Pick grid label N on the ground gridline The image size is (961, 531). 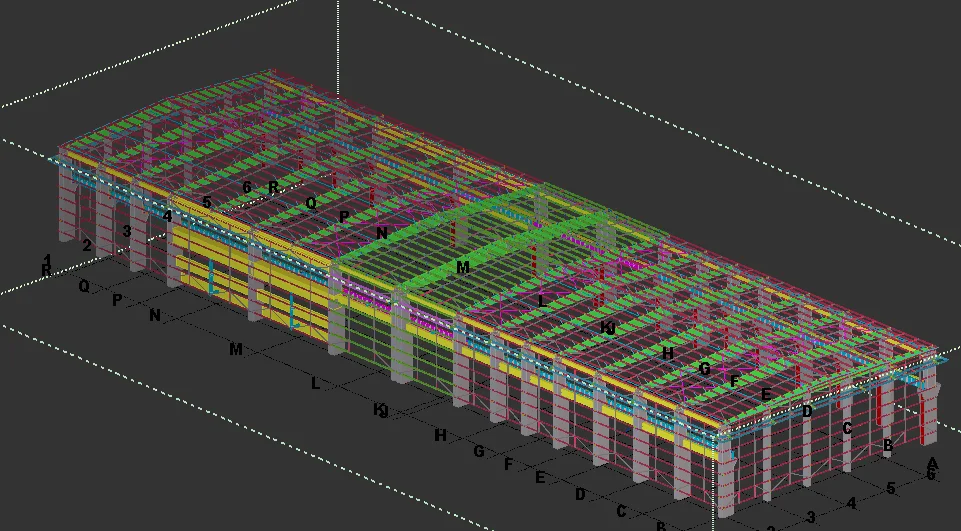coord(154,315)
